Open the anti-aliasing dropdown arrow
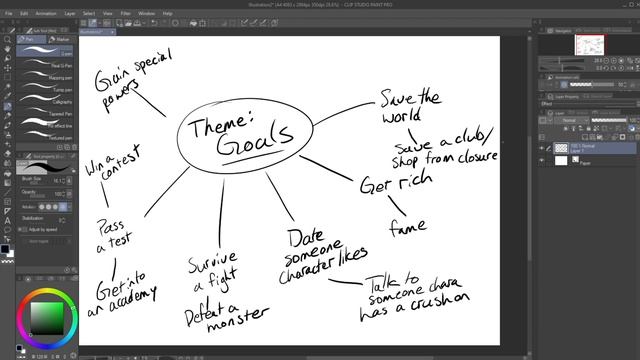 [x=70, y=207]
